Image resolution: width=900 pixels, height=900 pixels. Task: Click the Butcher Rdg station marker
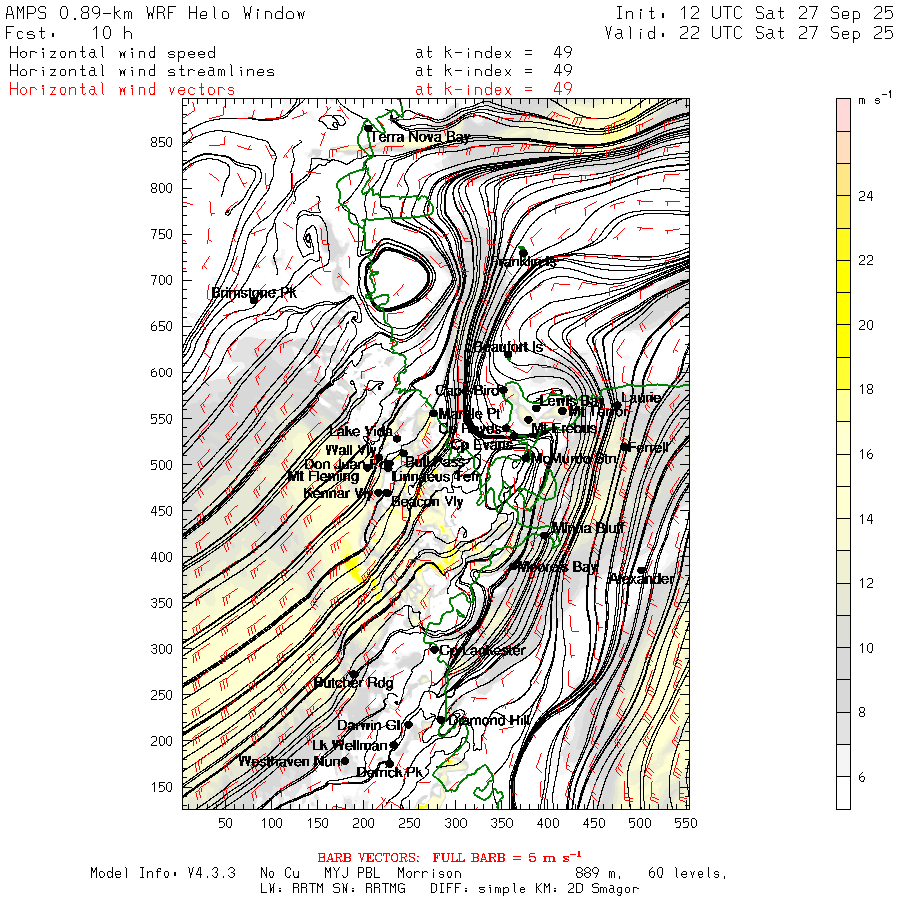pos(352,674)
